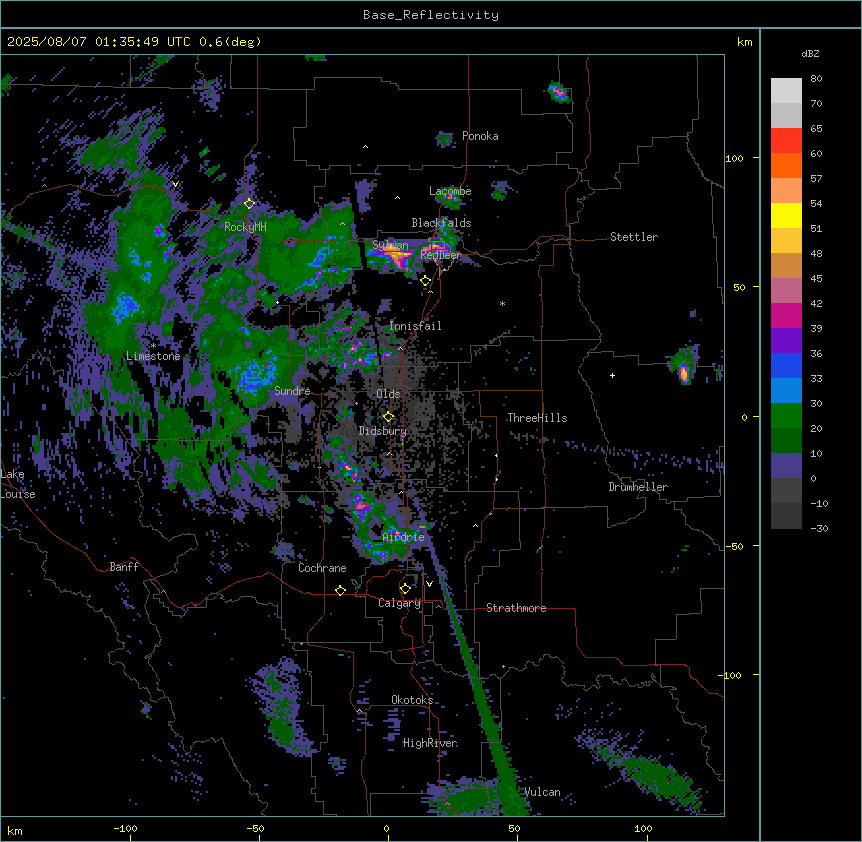Click the small storm cell in the northeast corner
This screenshot has height=842, width=862.
[559, 92]
